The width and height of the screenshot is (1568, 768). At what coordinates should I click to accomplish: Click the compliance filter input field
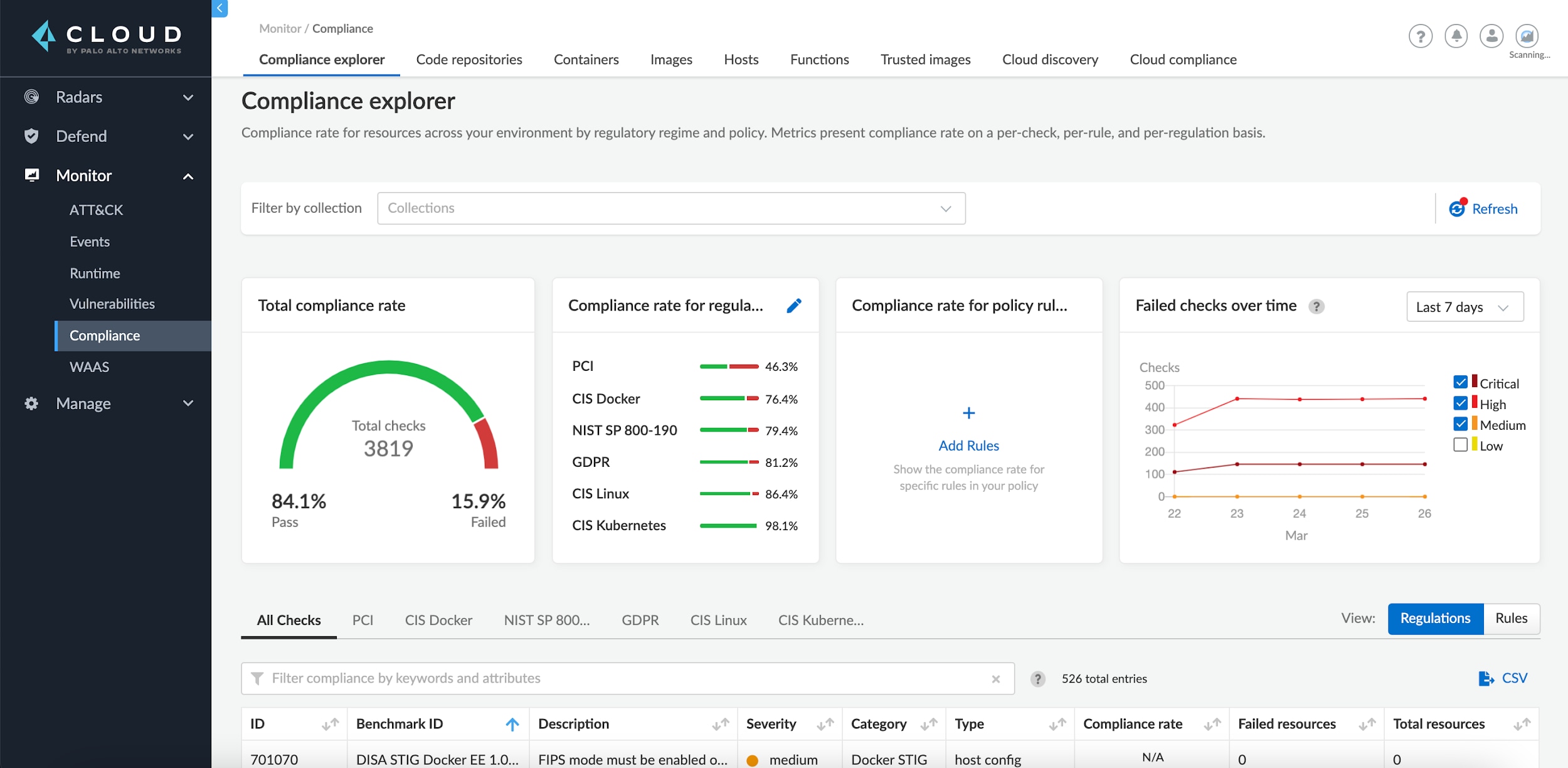pyautogui.click(x=628, y=678)
